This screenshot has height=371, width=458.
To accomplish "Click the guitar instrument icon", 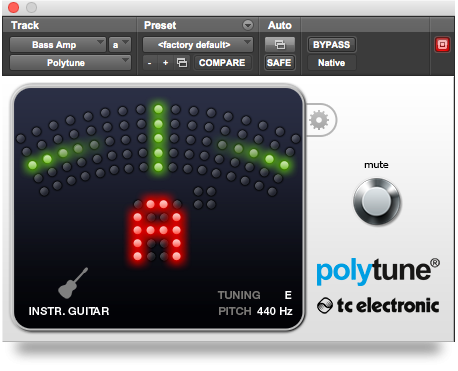I will point(73,283).
